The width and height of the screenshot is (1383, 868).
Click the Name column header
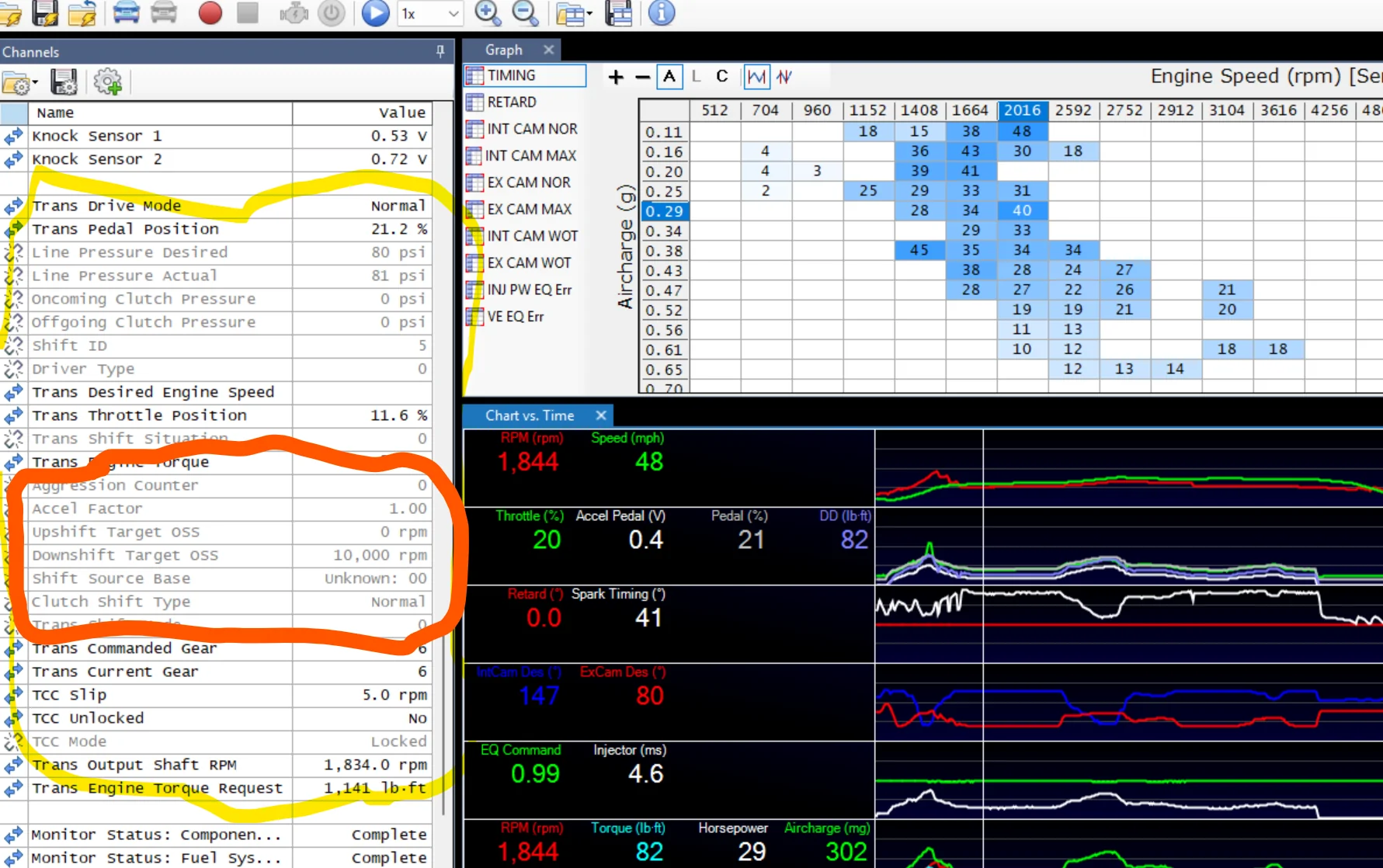coord(160,113)
